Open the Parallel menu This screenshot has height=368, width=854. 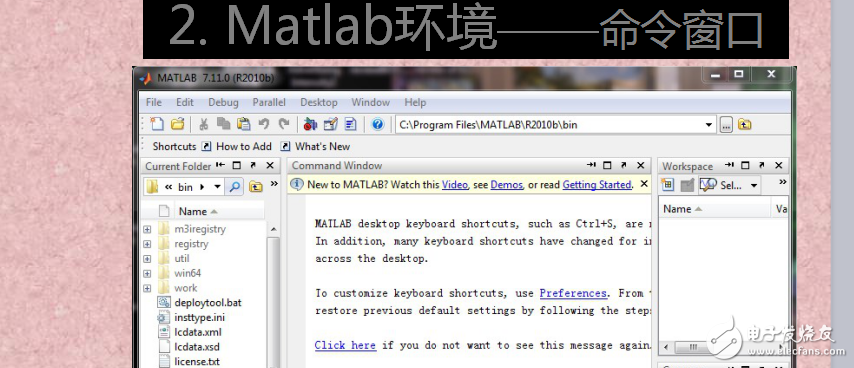pos(269,102)
